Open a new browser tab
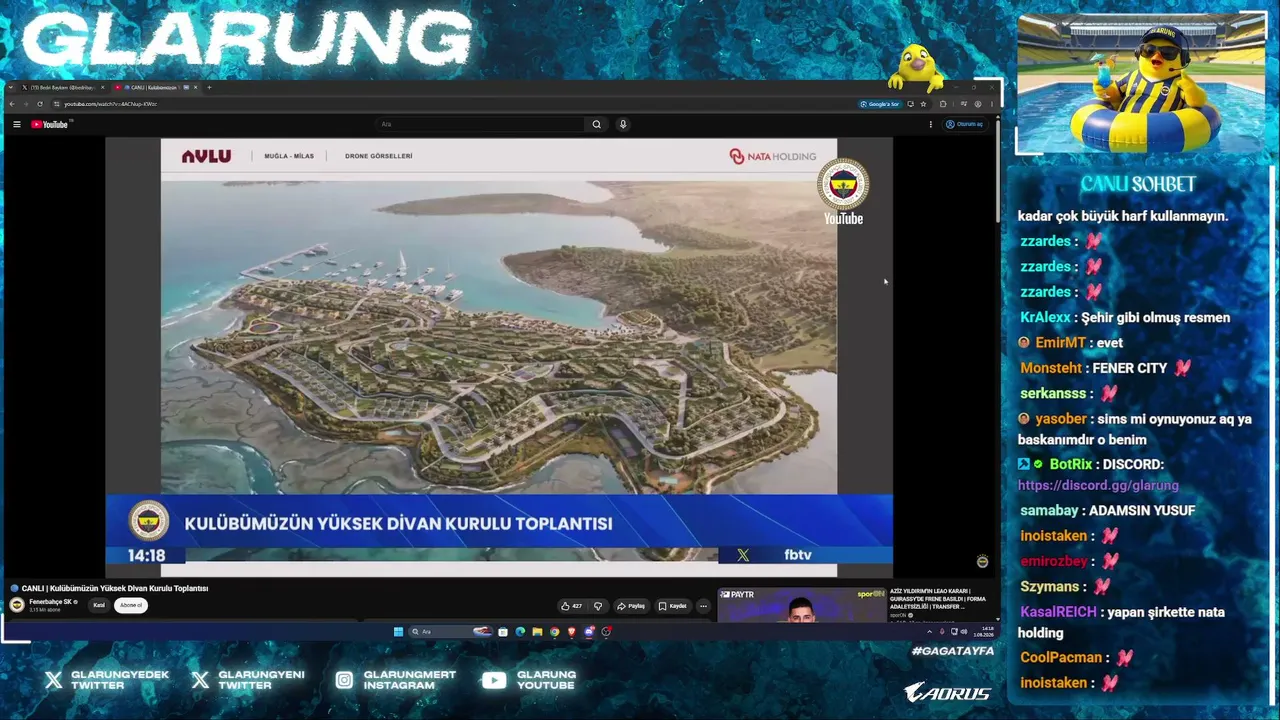Screen dimensions: 1280x720 (209, 87)
